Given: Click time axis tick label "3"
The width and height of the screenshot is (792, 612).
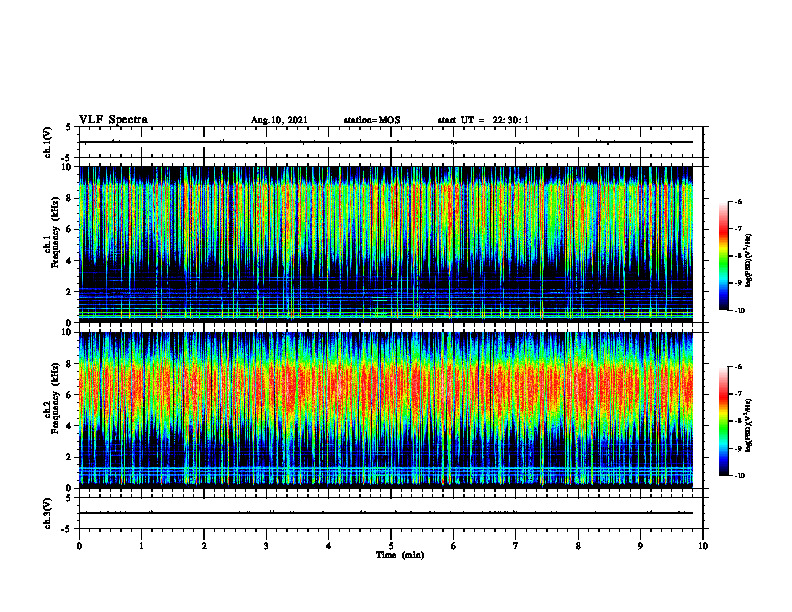Looking at the screenshot, I should (266, 546).
